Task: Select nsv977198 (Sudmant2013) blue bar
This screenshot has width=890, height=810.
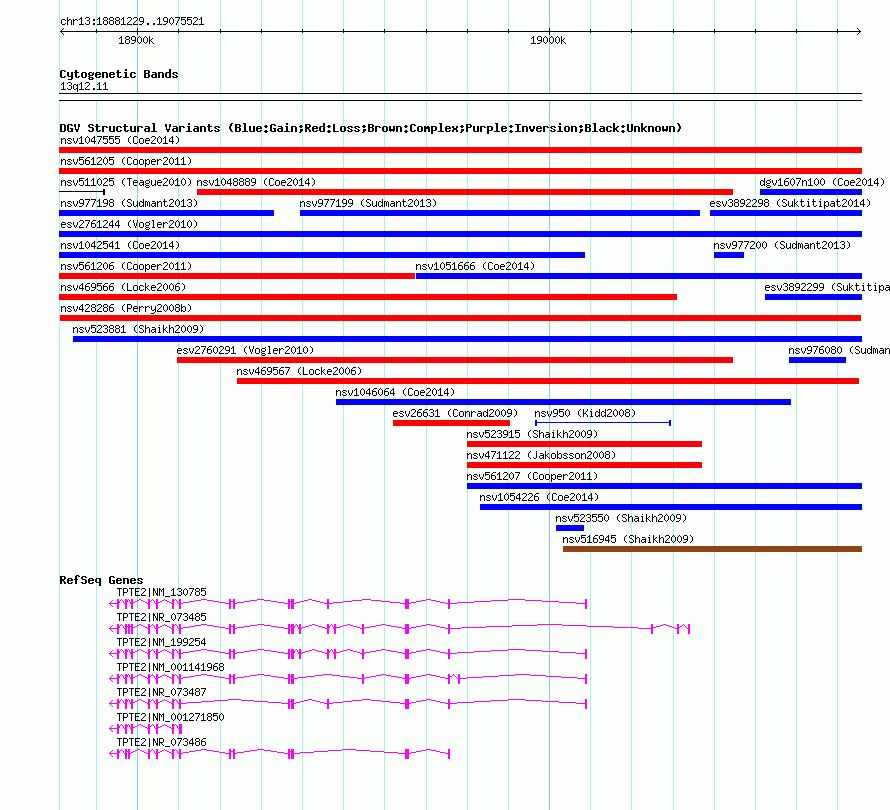Action: pyautogui.click(x=166, y=213)
